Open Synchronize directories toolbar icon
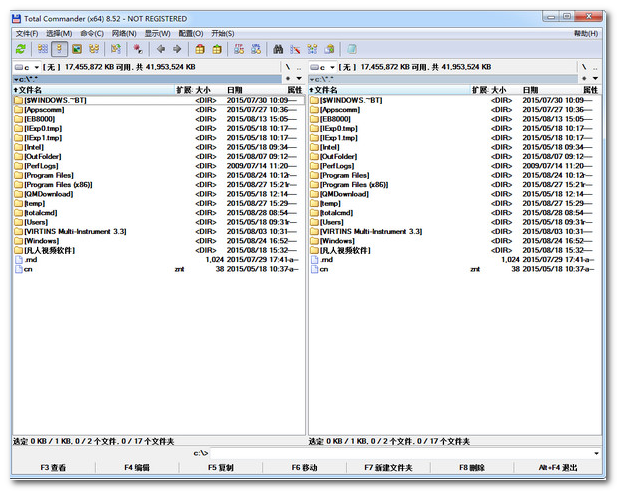 [312, 49]
